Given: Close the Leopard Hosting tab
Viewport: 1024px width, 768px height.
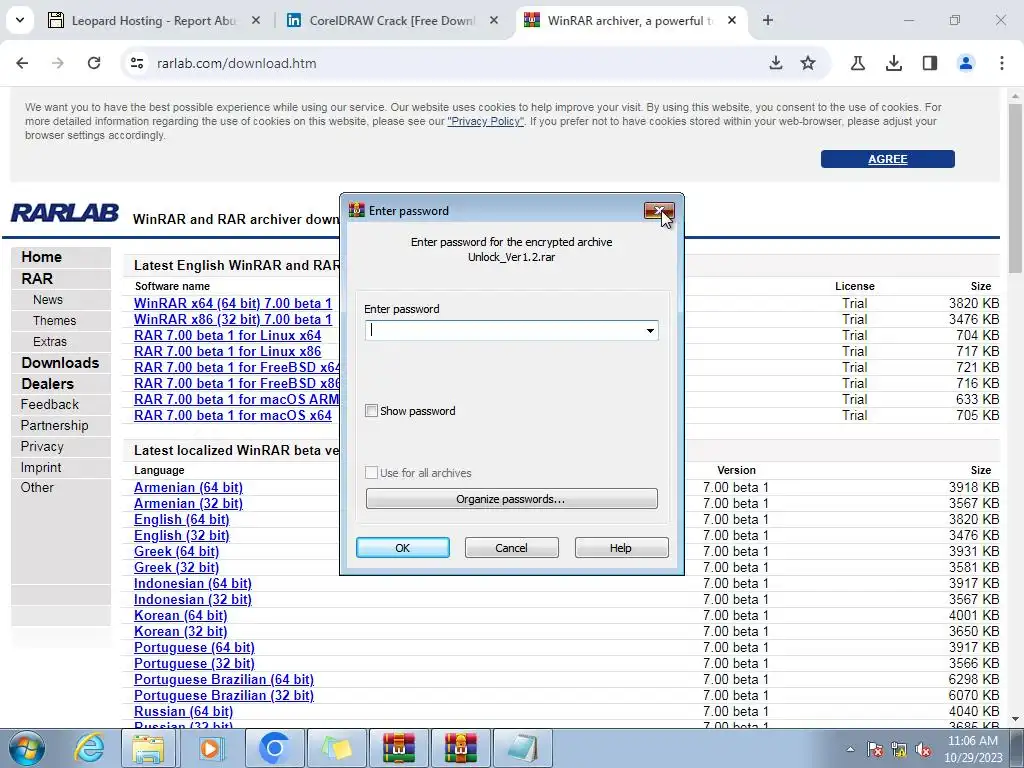Looking at the screenshot, I should pyautogui.click(x=256, y=20).
